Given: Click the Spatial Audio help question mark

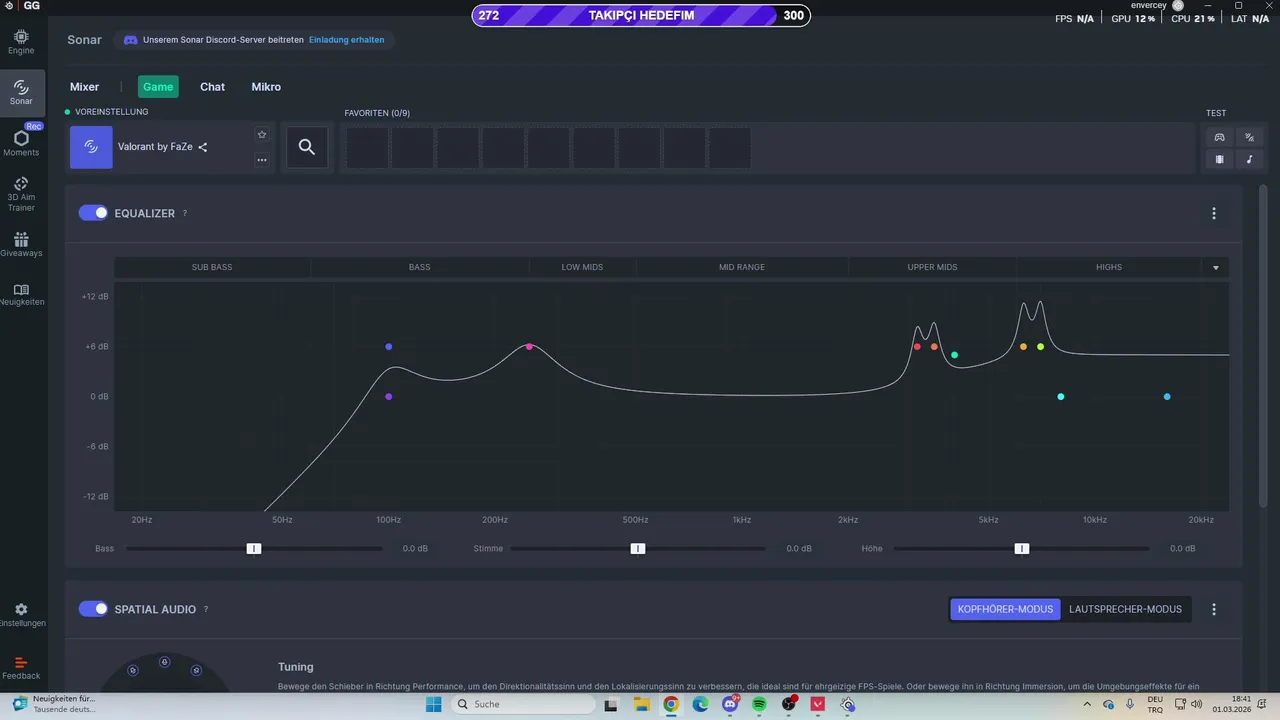Looking at the screenshot, I should pos(206,609).
